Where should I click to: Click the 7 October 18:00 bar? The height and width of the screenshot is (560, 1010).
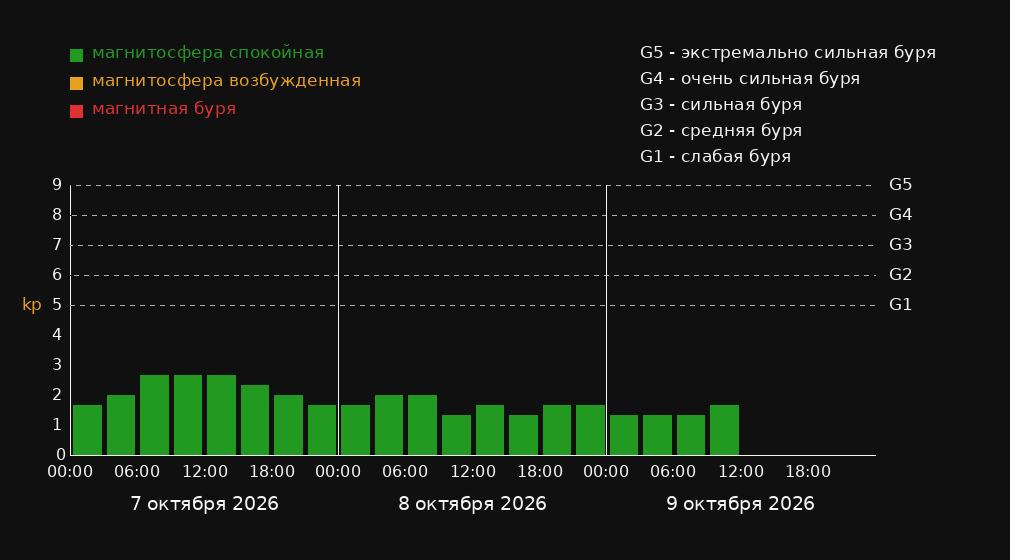coord(289,425)
